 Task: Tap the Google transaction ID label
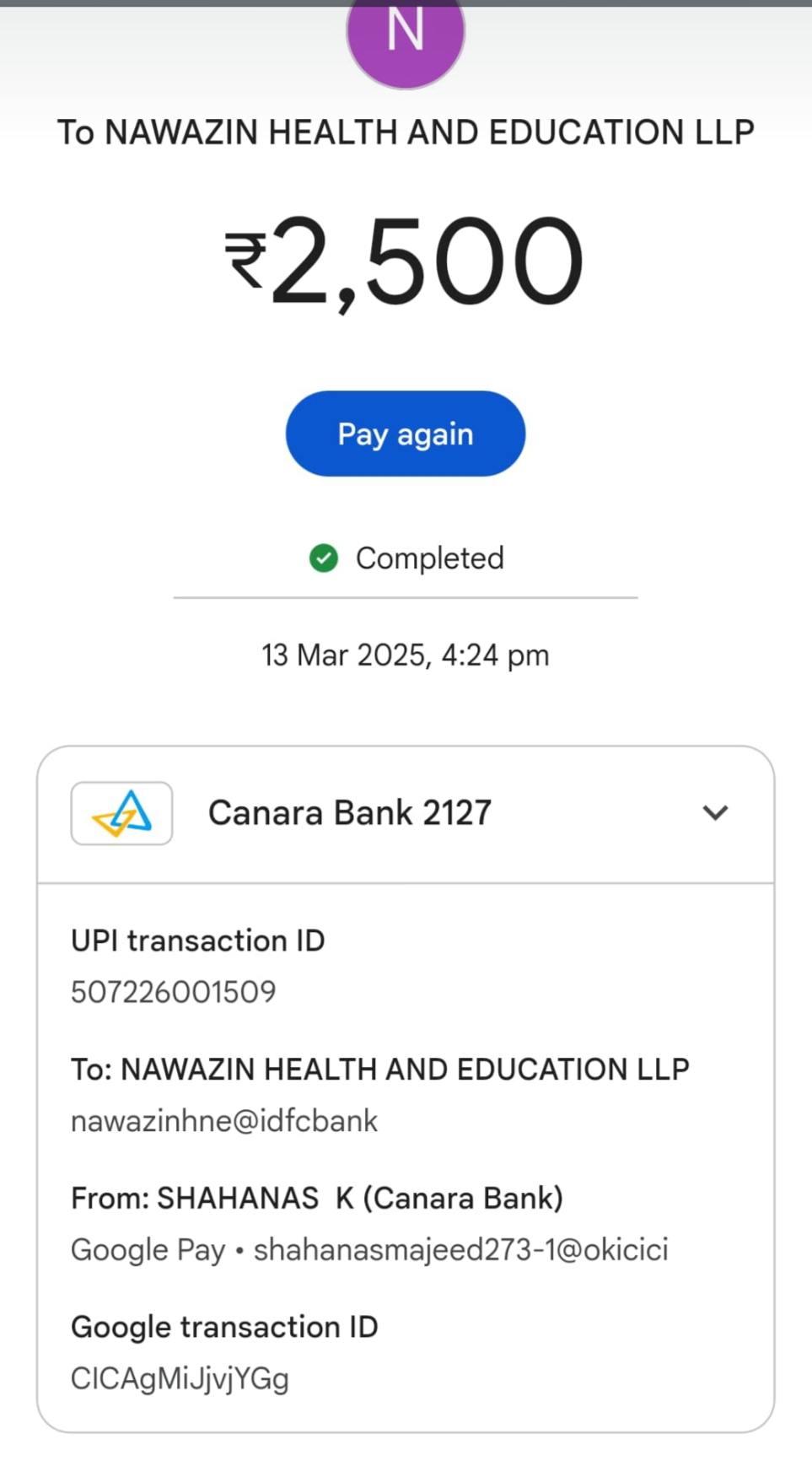click(224, 1327)
